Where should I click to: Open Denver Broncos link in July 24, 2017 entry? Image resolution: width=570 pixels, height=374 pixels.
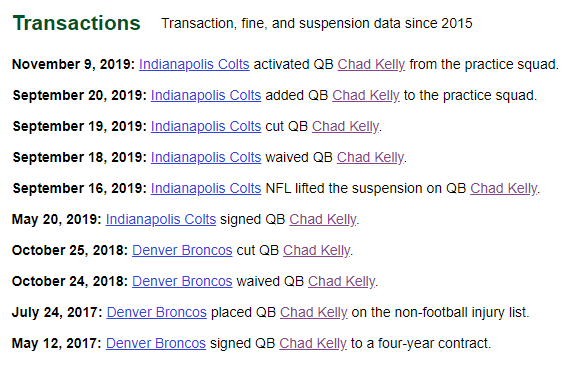tap(157, 313)
